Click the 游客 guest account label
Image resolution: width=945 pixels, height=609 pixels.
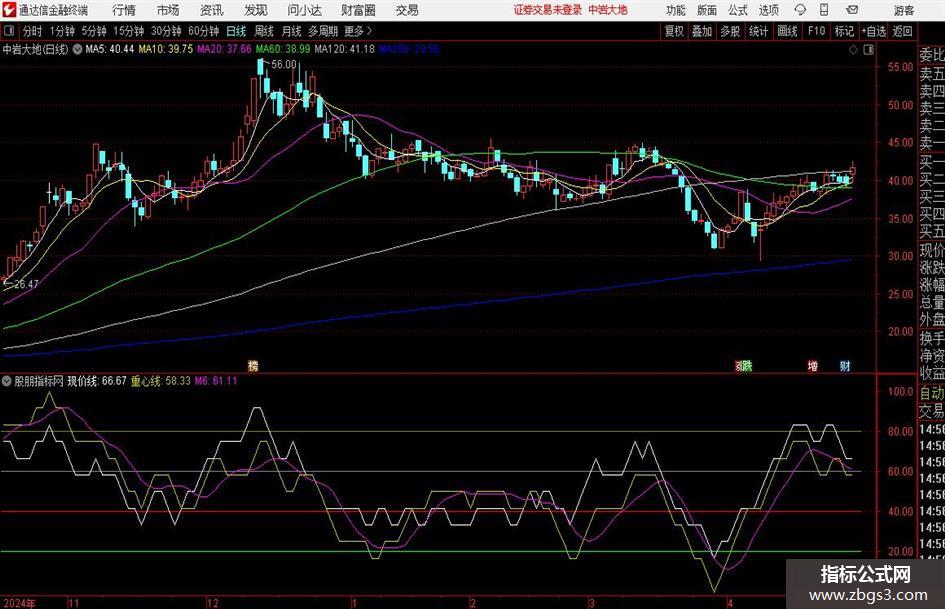click(904, 10)
